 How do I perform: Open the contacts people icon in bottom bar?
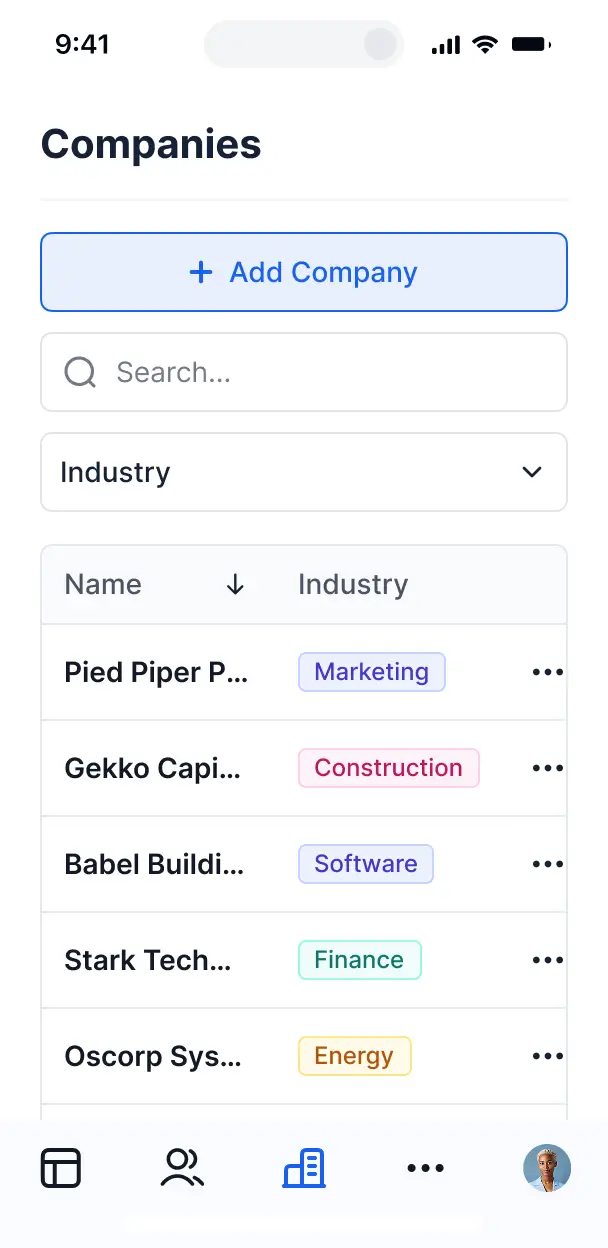pyautogui.click(x=182, y=1168)
